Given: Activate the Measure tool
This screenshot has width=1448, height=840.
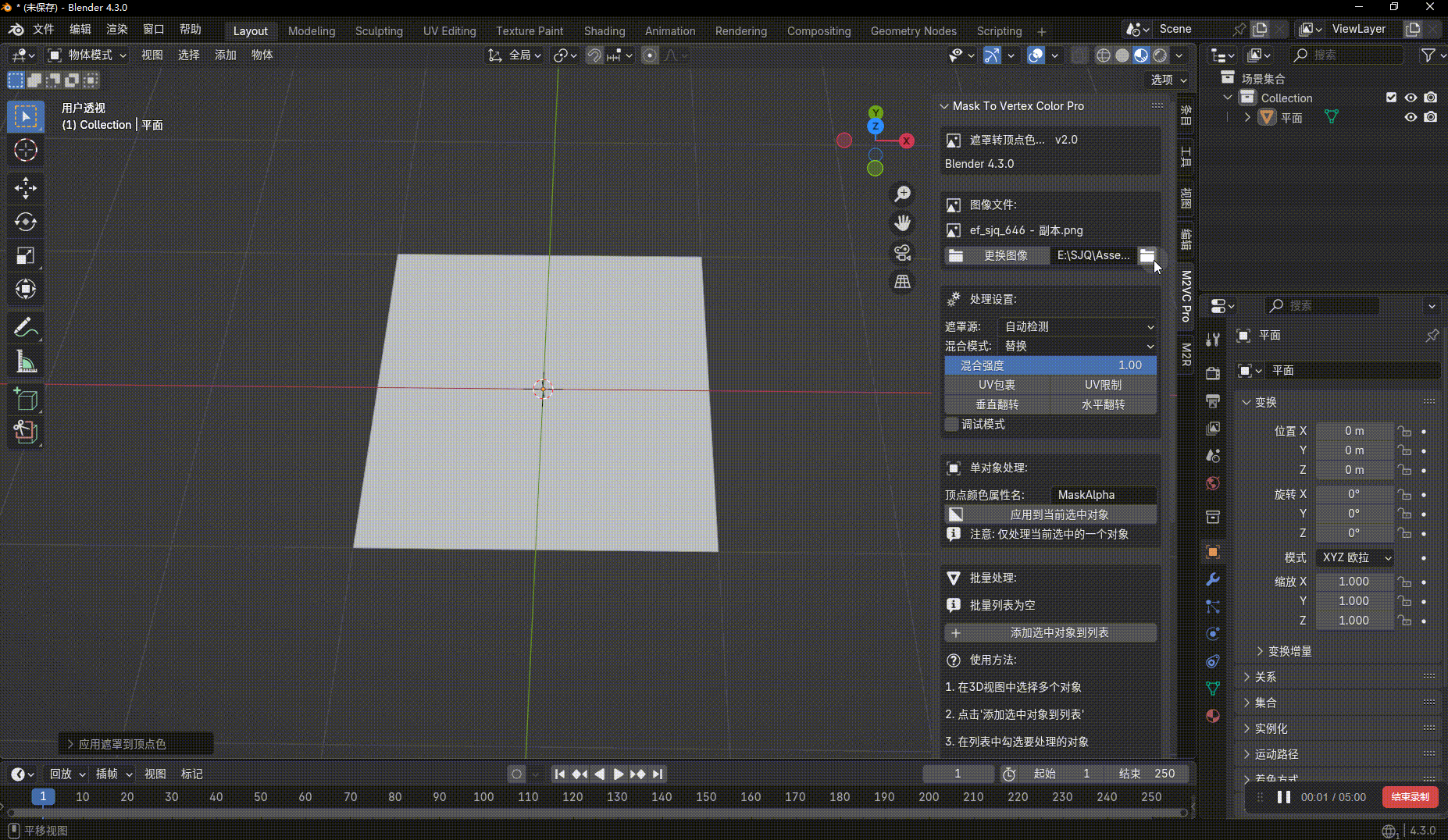Looking at the screenshot, I should pos(25,361).
